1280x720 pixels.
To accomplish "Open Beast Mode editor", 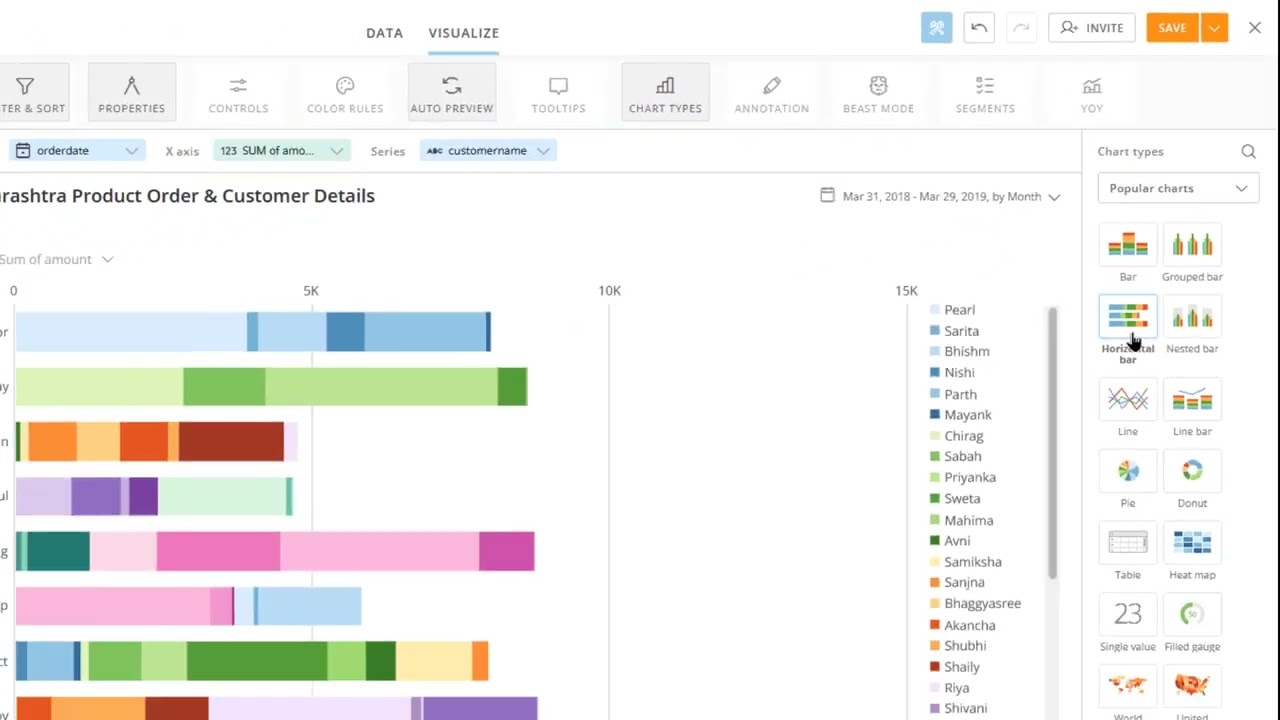I will click(x=878, y=93).
